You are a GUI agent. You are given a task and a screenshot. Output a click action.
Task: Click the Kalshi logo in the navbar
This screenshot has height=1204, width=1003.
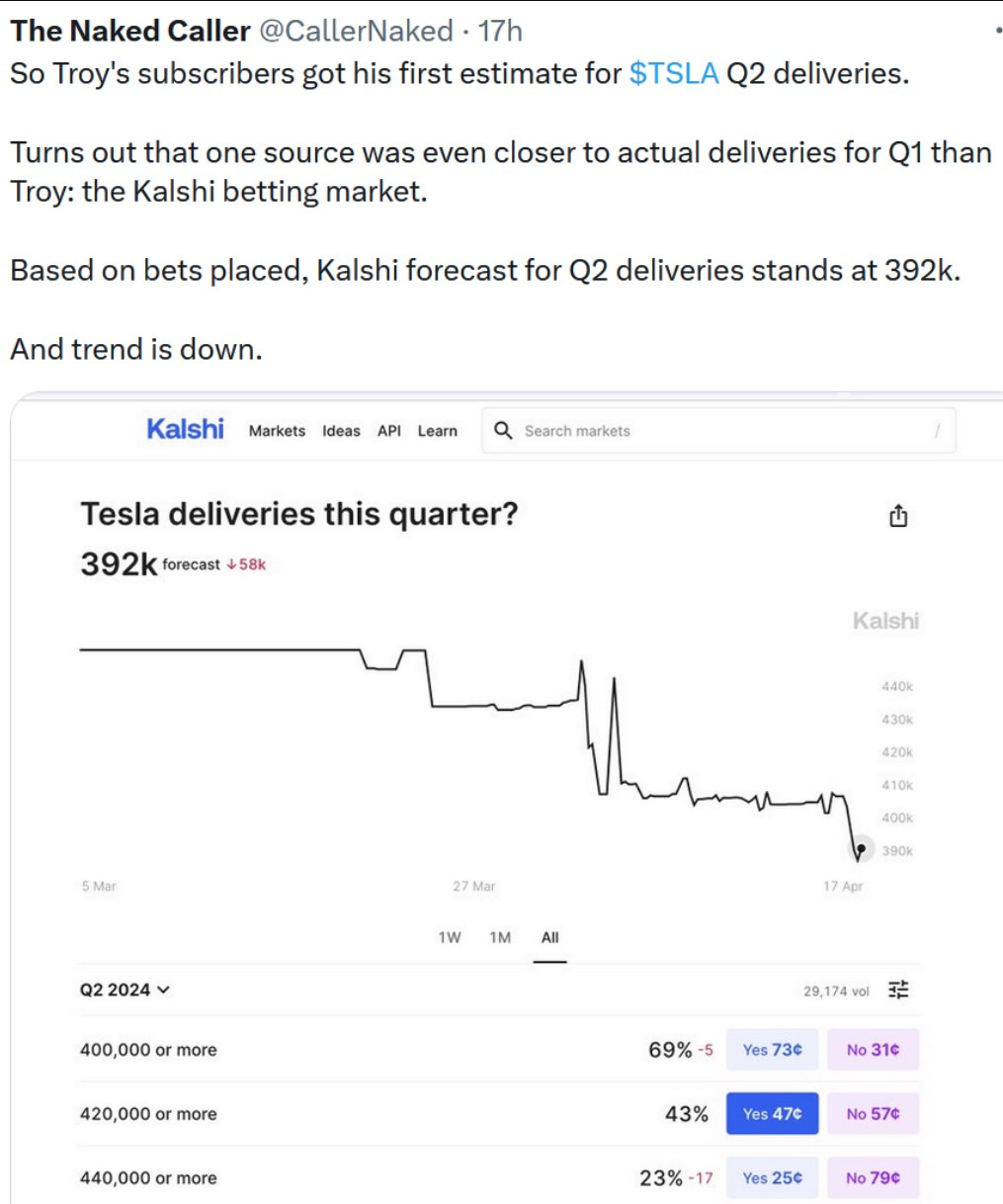pos(184,430)
